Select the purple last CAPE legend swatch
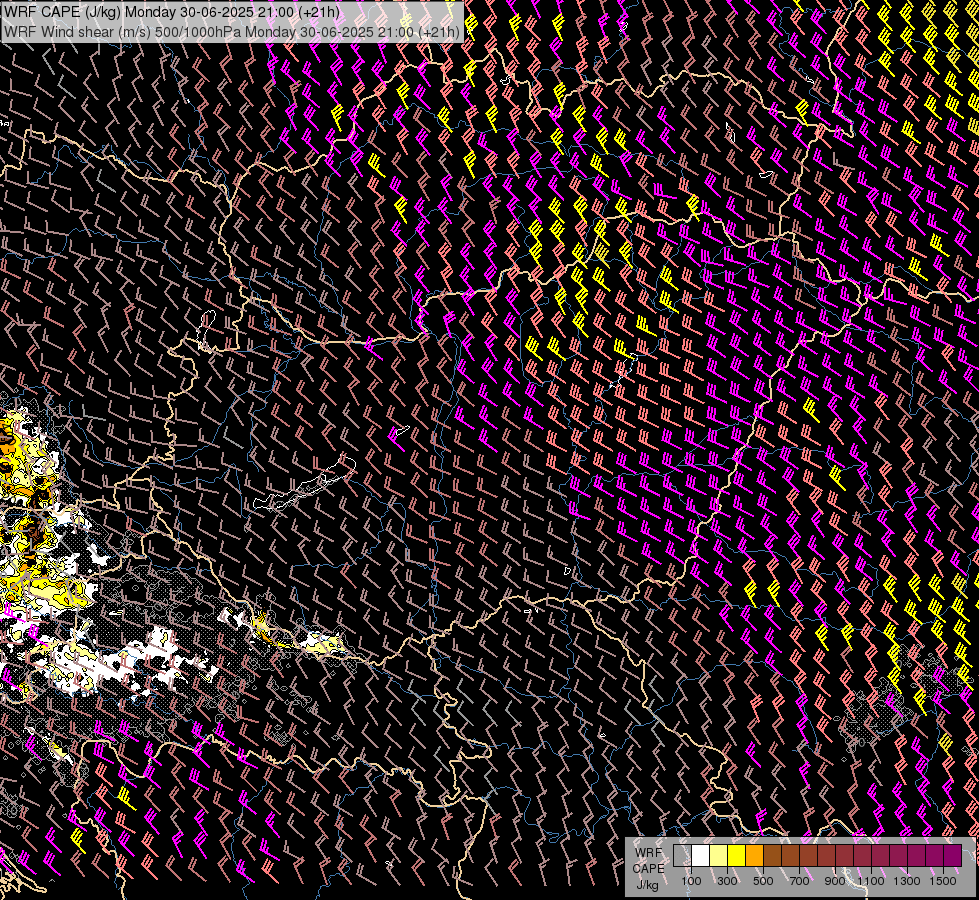 point(953,855)
